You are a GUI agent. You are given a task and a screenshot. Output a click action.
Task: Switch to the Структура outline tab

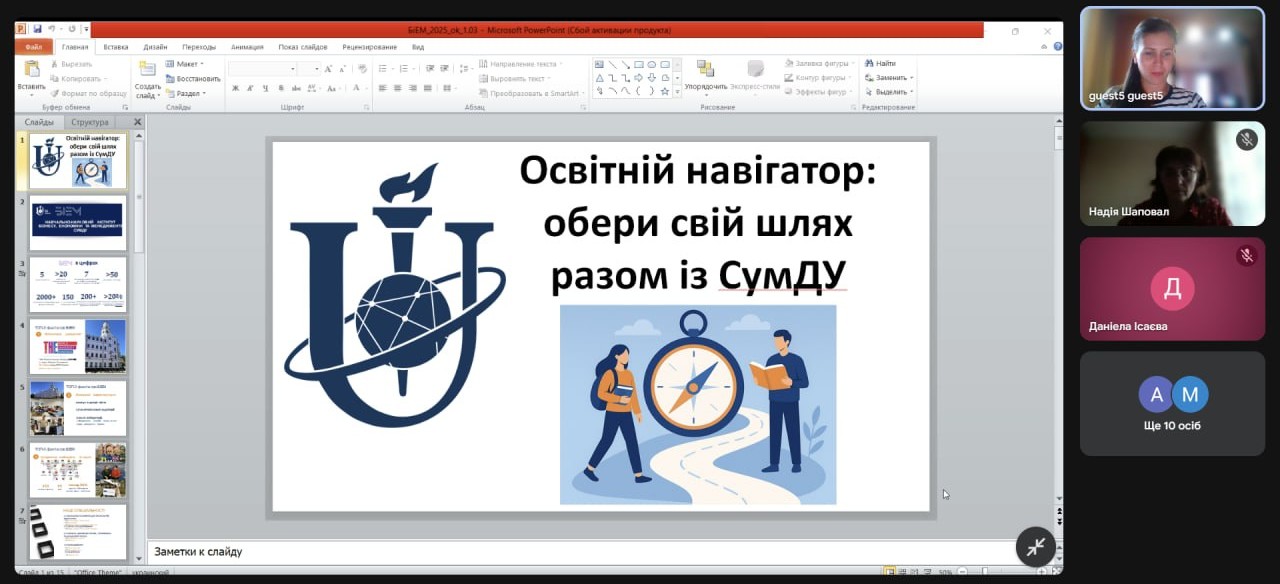[90, 122]
